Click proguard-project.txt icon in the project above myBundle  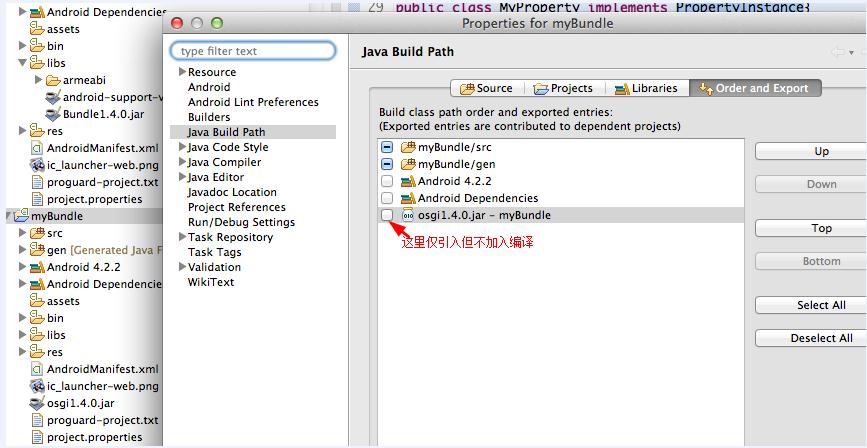tap(37, 182)
